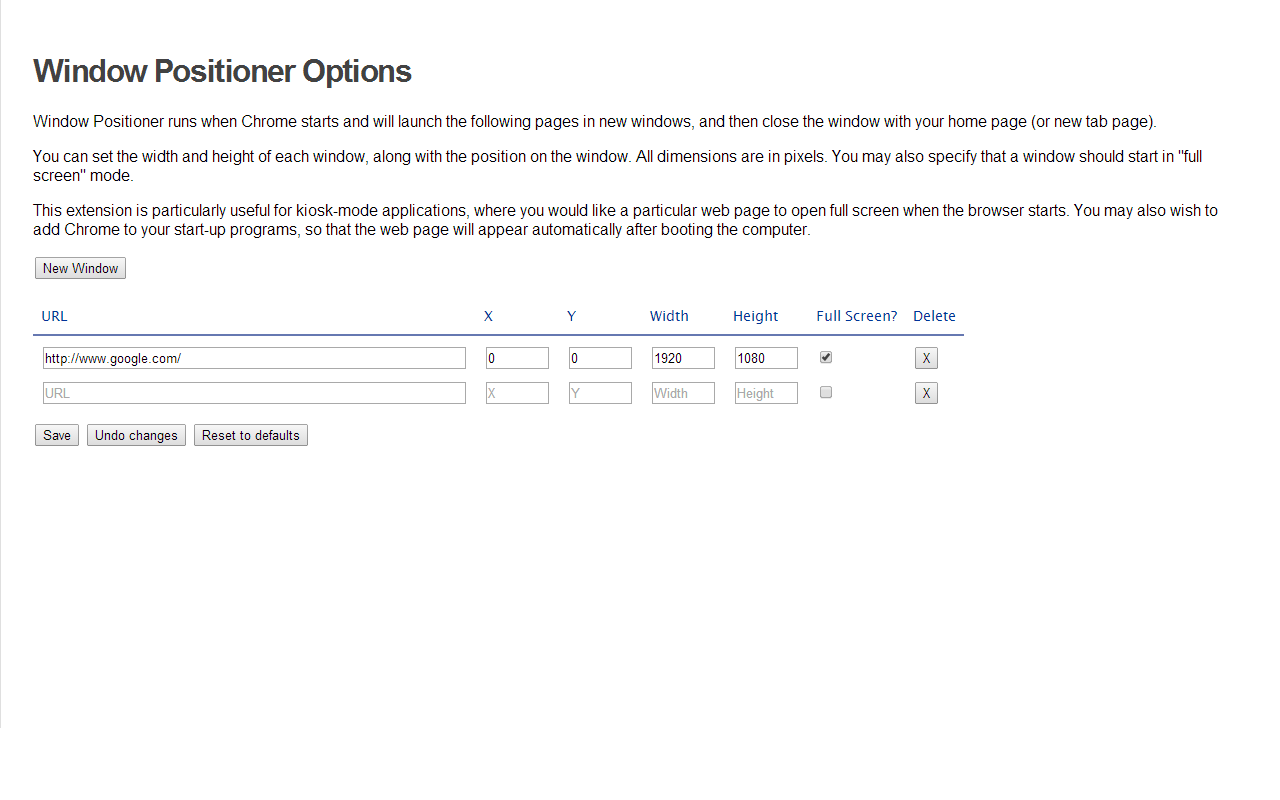This screenshot has height=800, width=1280.
Task: Focus the empty Width placeholder field
Action: pos(683,393)
